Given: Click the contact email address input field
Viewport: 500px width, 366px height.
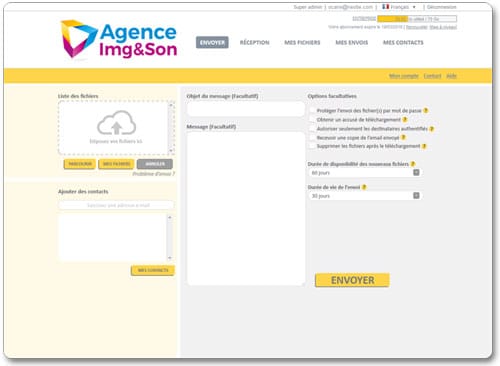Looking at the screenshot, I should [116, 205].
